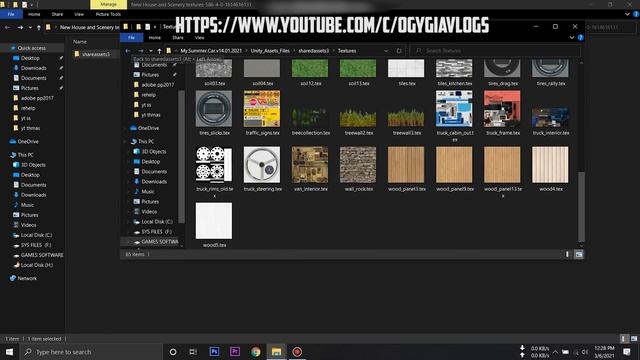Select truck_cabin_out.tex file
Image resolution: width=640 pixels, height=360 pixels.
pos(454,116)
